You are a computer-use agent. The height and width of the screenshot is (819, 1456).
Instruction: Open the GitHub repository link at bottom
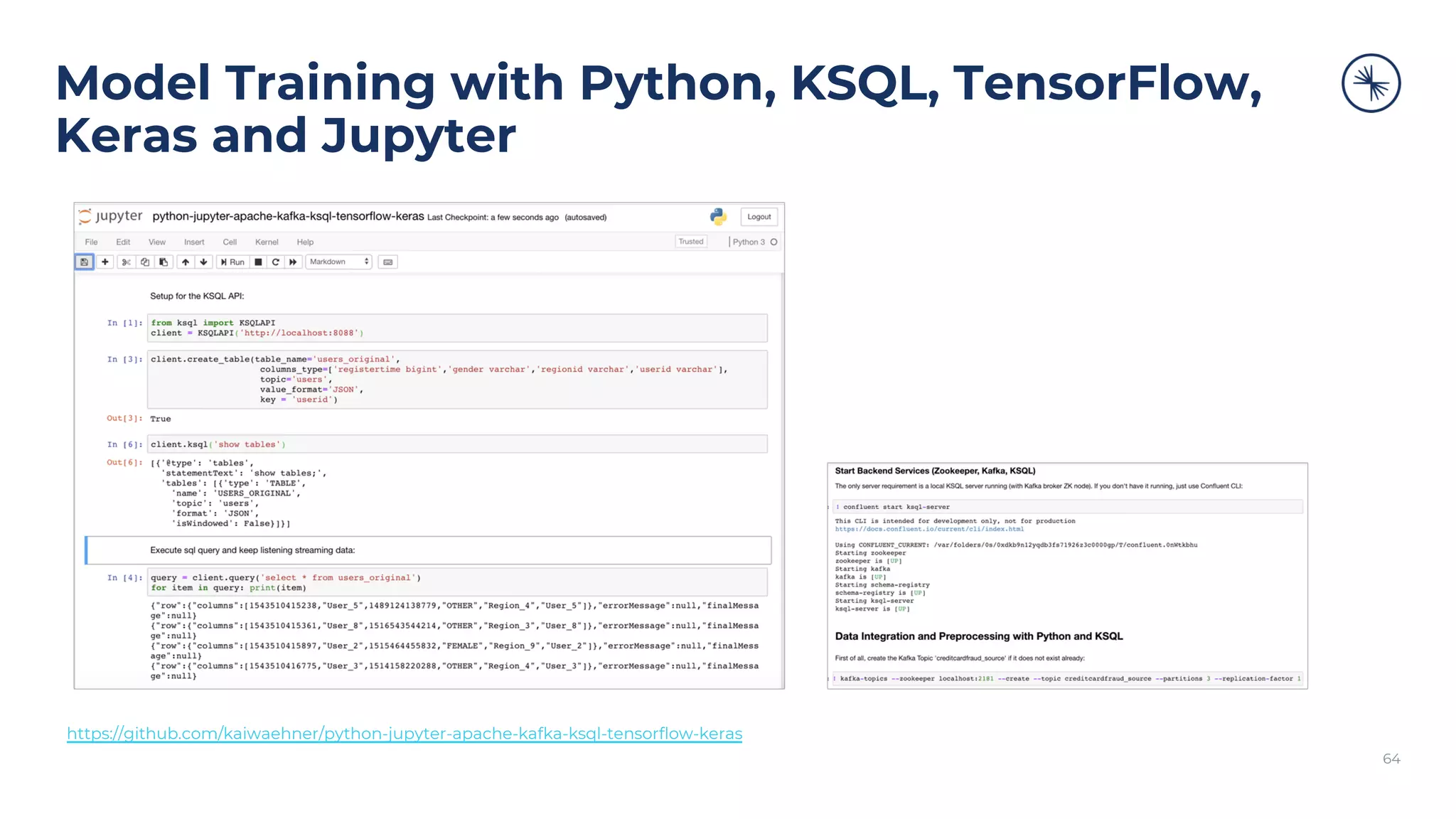coord(405,734)
